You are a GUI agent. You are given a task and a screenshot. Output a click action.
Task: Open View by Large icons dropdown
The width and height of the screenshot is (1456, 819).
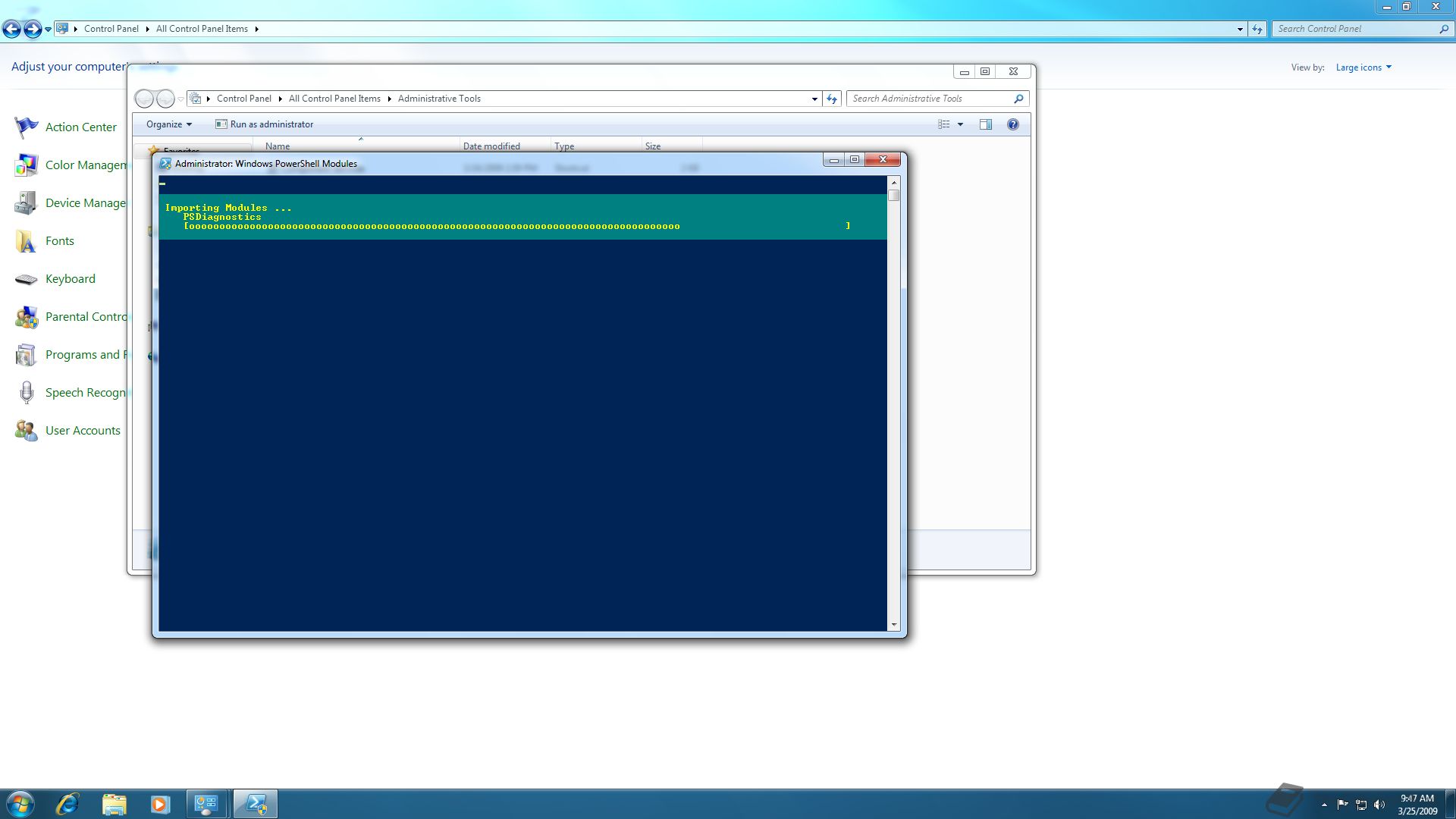pyautogui.click(x=1363, y=67)
